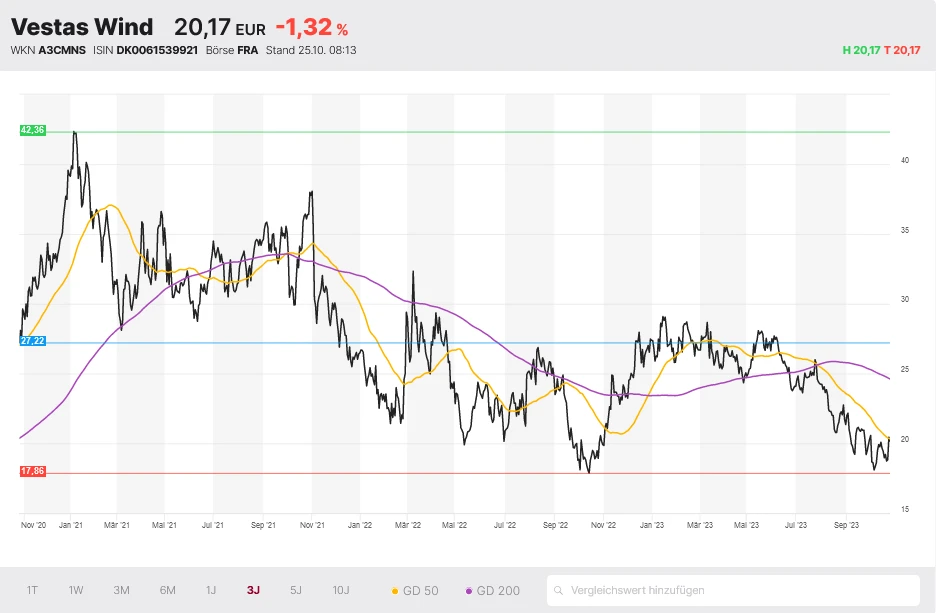Switch chart to 1W range

click(x=76, y=590)
